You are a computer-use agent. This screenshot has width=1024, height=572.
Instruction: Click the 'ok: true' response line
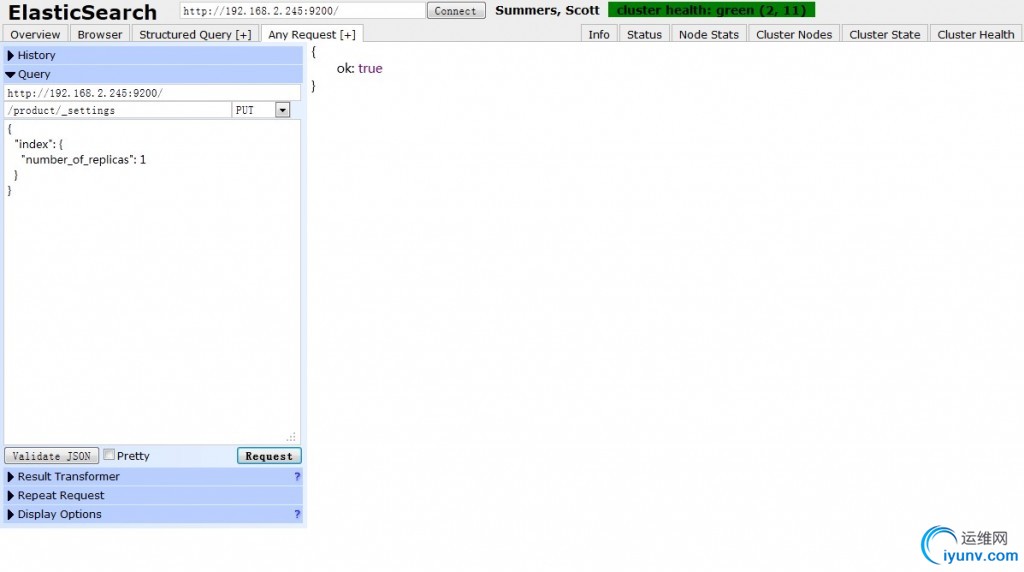click(x=359, y=68)
